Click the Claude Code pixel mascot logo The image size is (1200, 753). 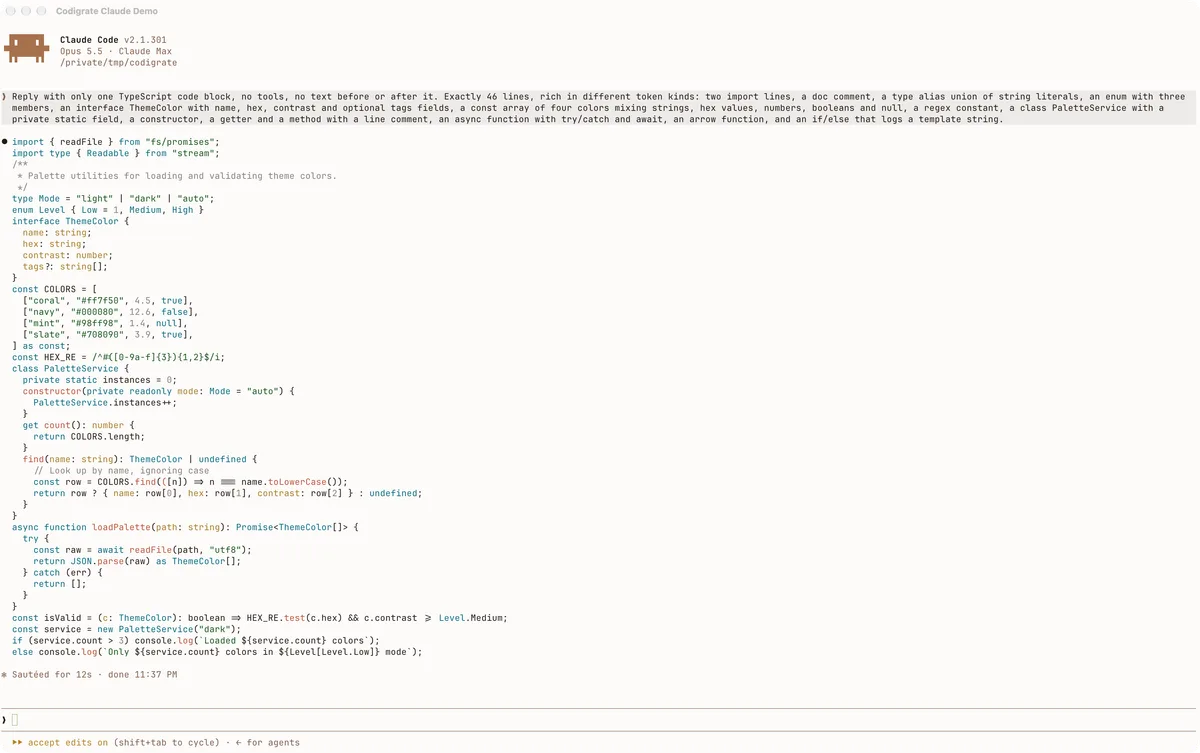[27, 50]
